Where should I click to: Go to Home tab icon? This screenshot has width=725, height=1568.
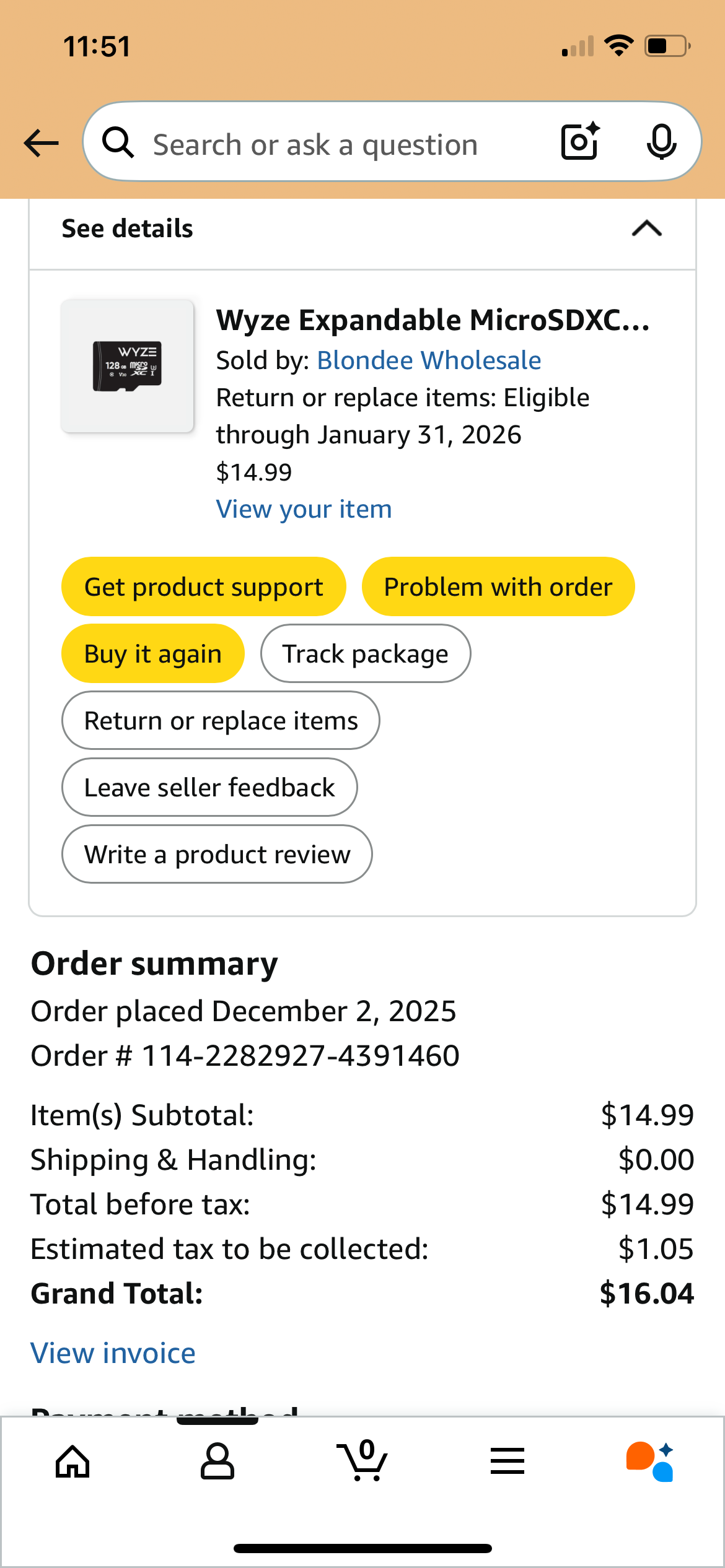(x=72, y=1461)
